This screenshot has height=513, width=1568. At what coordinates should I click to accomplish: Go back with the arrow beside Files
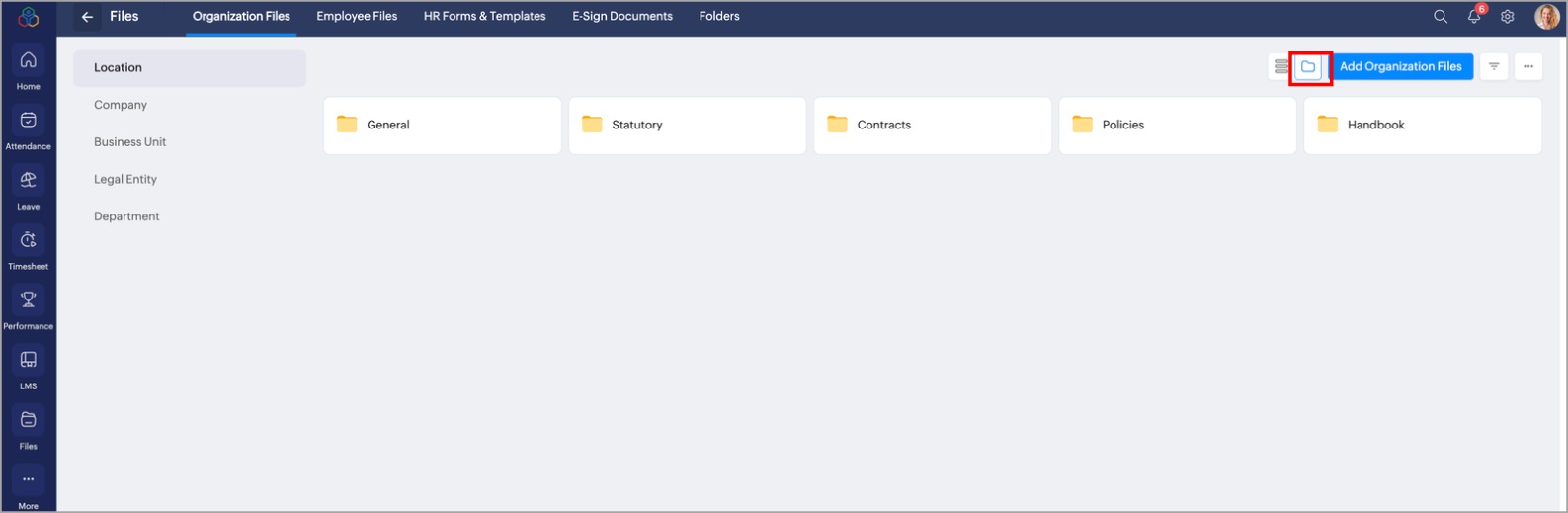tap(87, 17)
